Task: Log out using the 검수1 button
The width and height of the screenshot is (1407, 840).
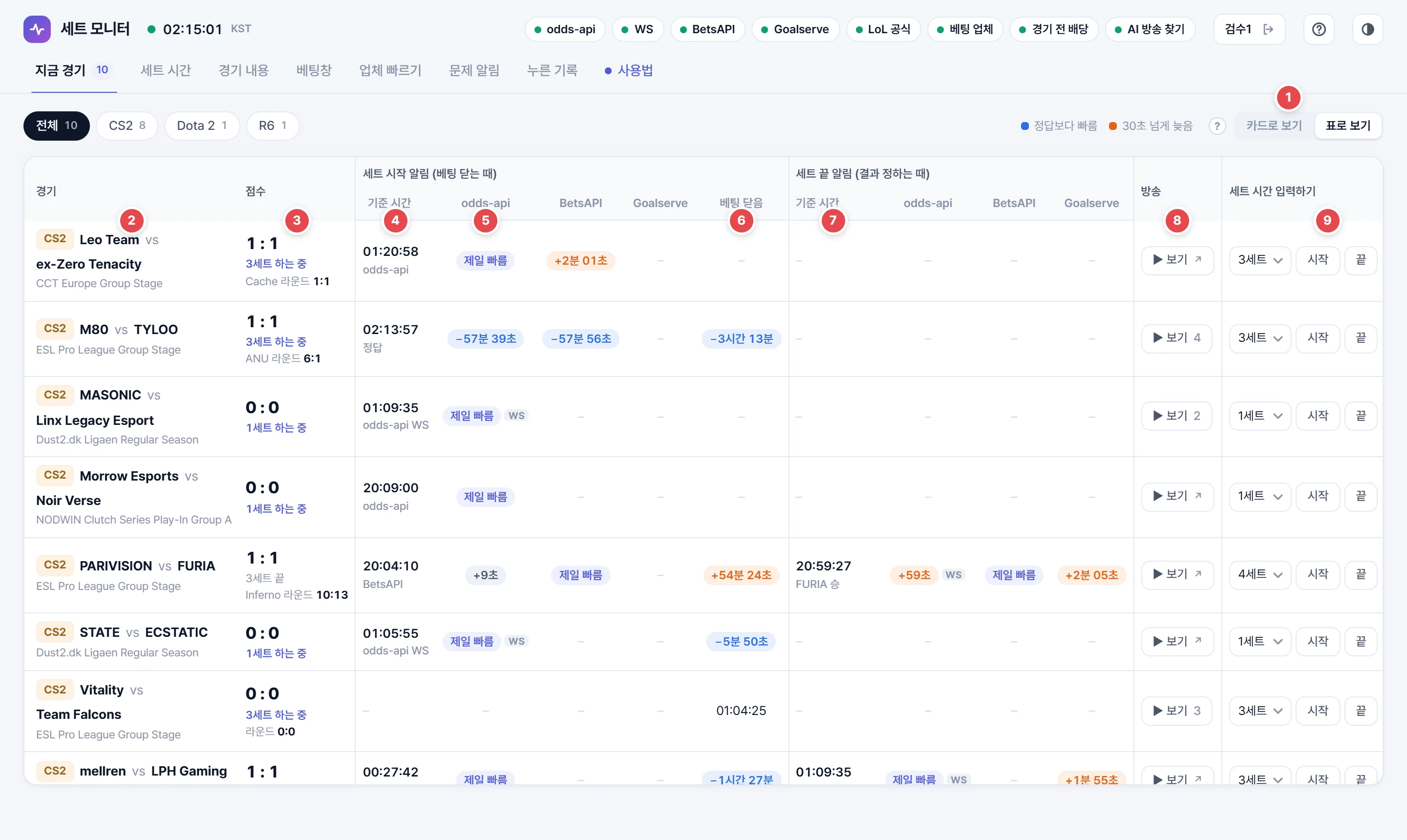Action: 1249,29
